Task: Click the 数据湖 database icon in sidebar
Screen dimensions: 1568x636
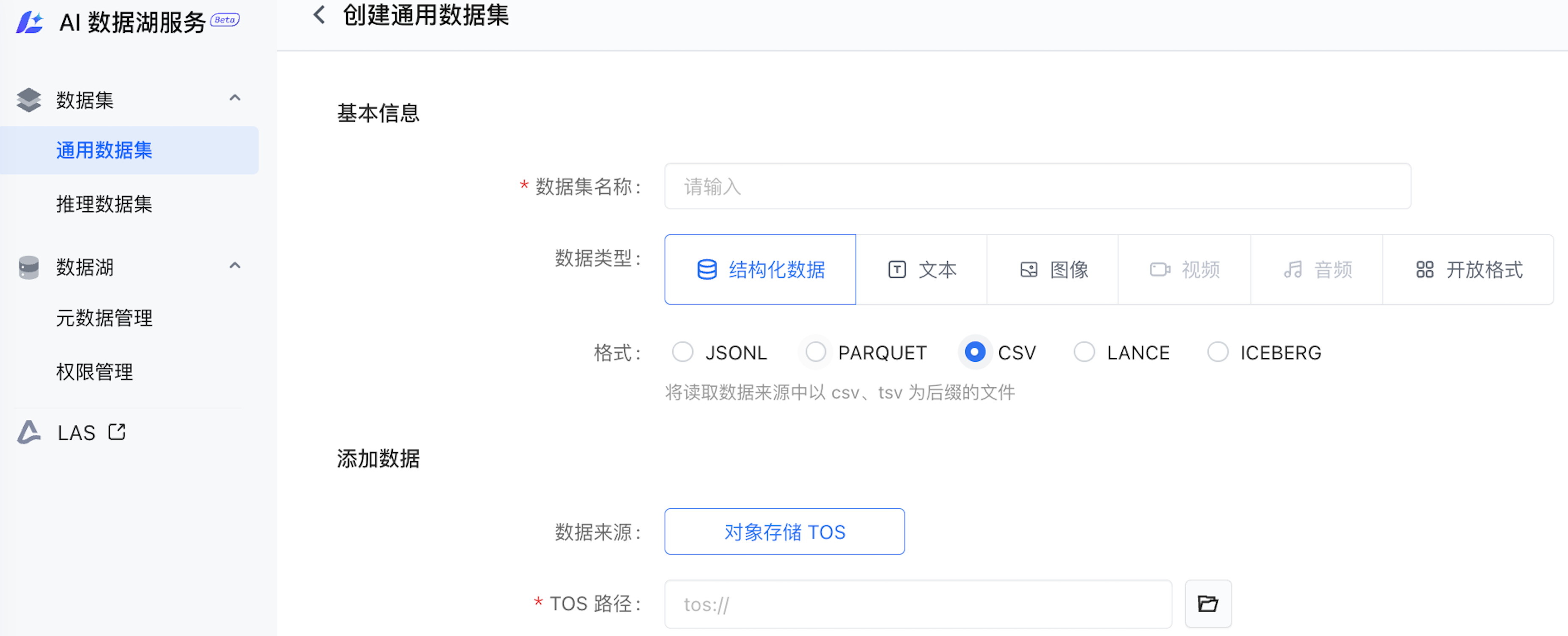Action: coord(29,267)
